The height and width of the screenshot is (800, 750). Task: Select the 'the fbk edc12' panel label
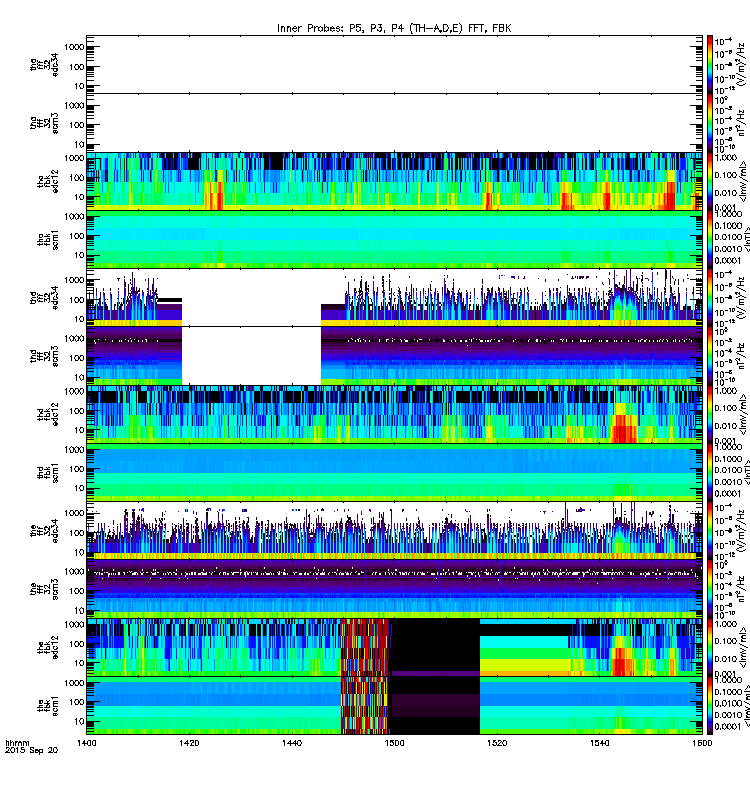[48, 647]
